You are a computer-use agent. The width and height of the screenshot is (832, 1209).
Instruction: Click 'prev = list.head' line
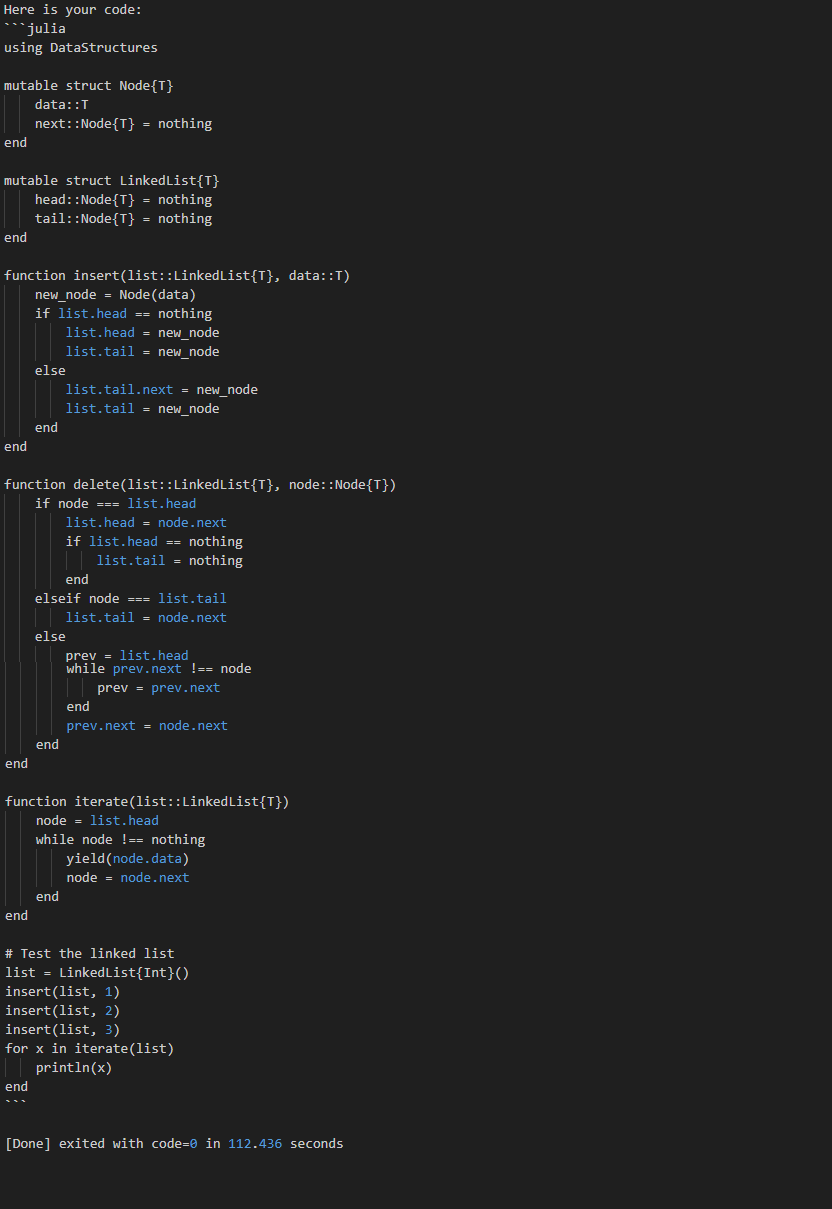pos(127,656)
